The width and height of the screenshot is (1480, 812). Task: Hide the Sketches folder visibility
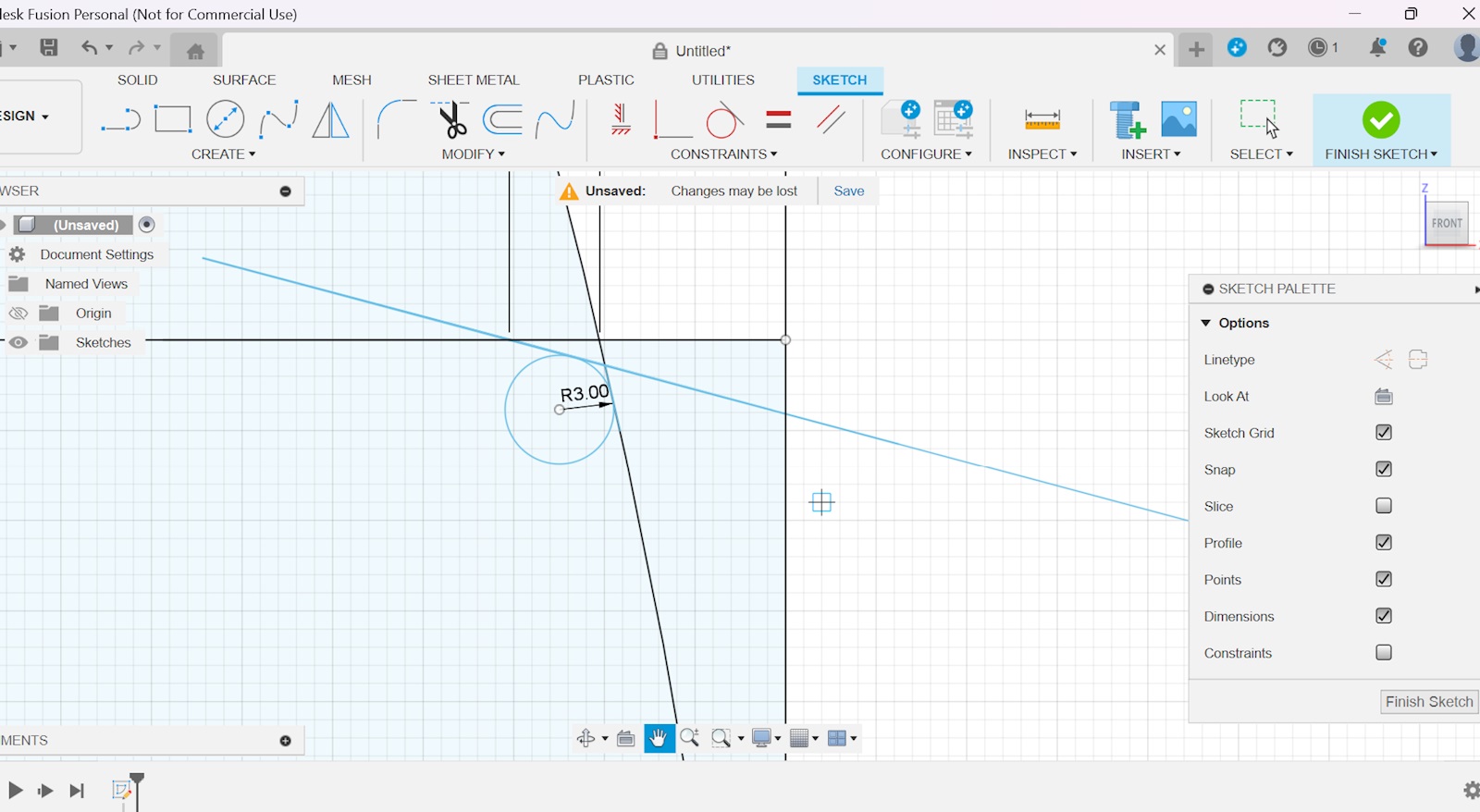coord(18,342)
